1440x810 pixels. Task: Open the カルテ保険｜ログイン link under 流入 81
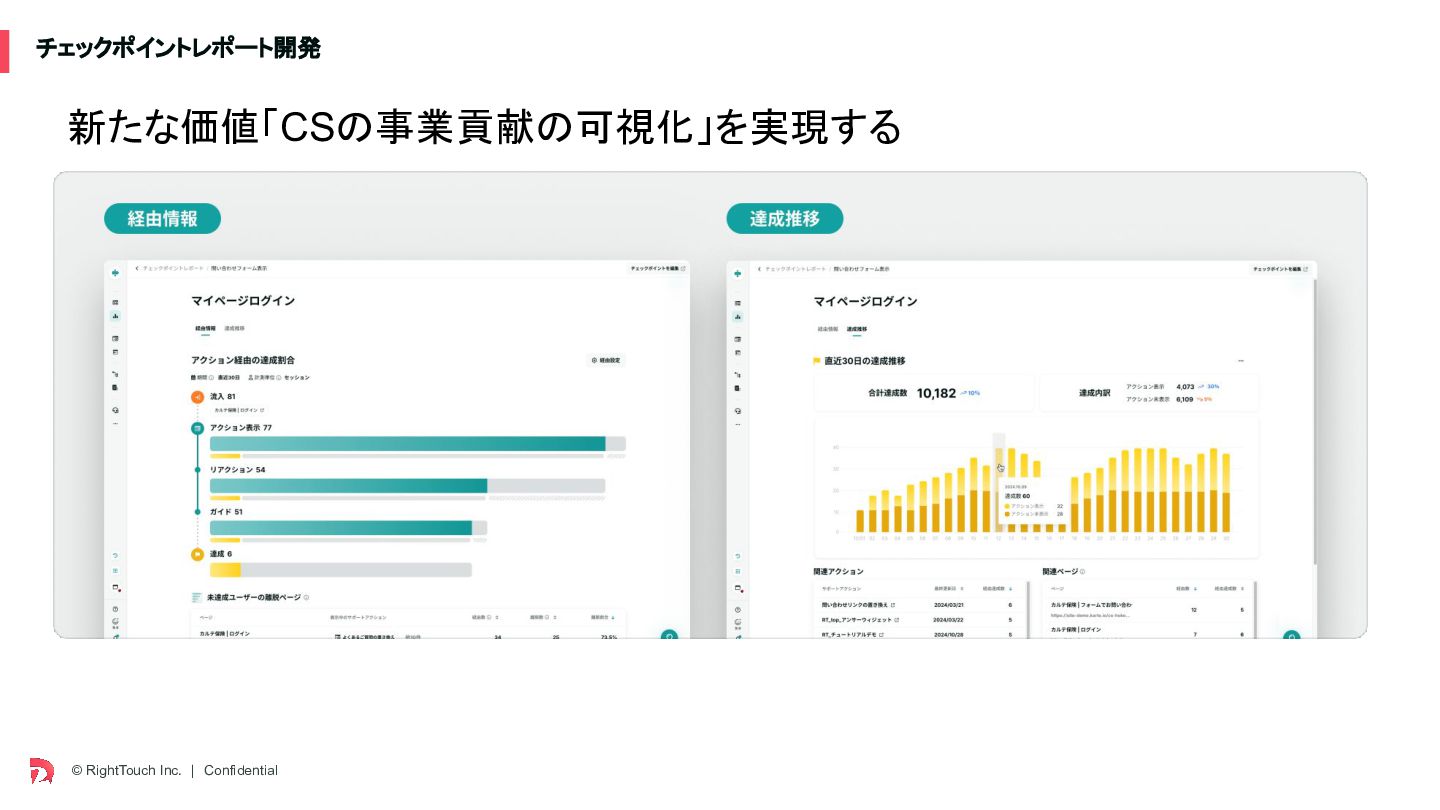(239, 410)
